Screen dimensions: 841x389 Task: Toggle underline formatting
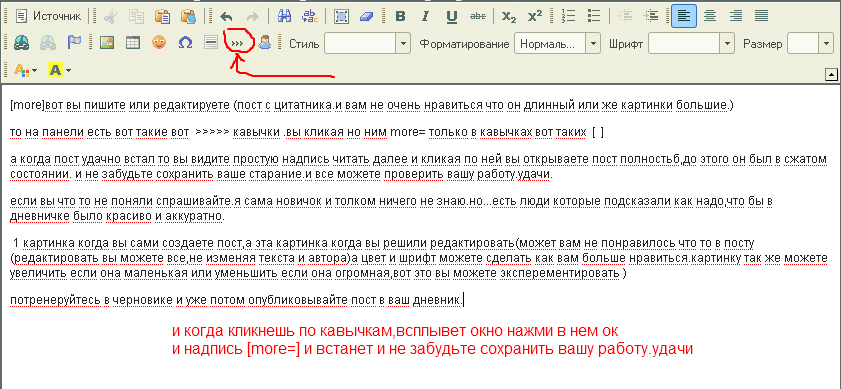point(452,16)
